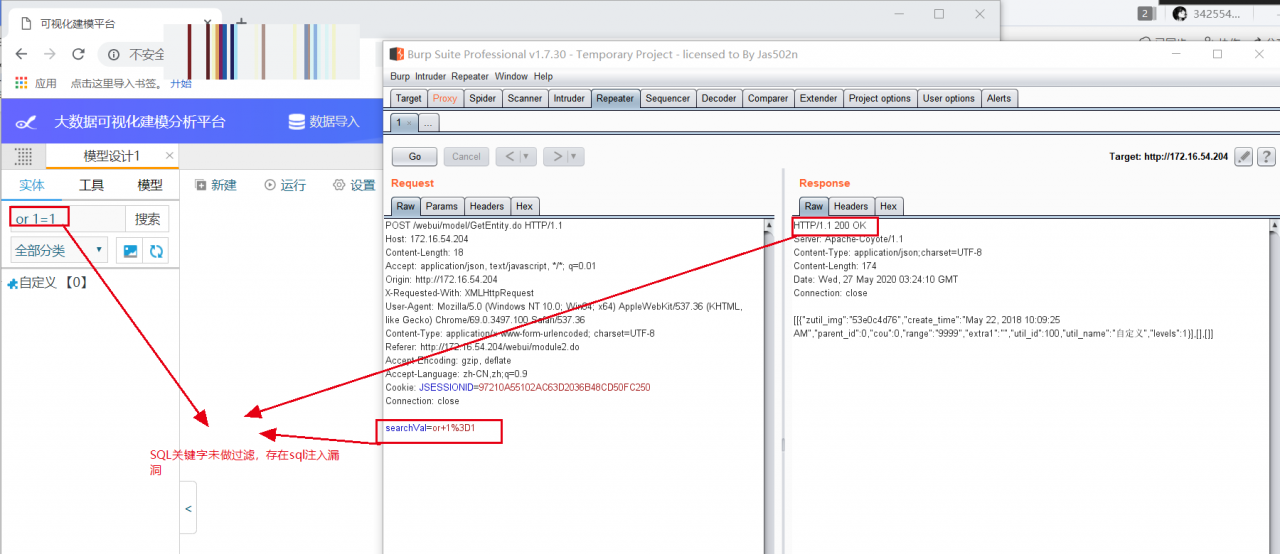The width and height of the screenshot is (1280, 554).
Task: Click the site info insecure icon
Action: point(114,55)
